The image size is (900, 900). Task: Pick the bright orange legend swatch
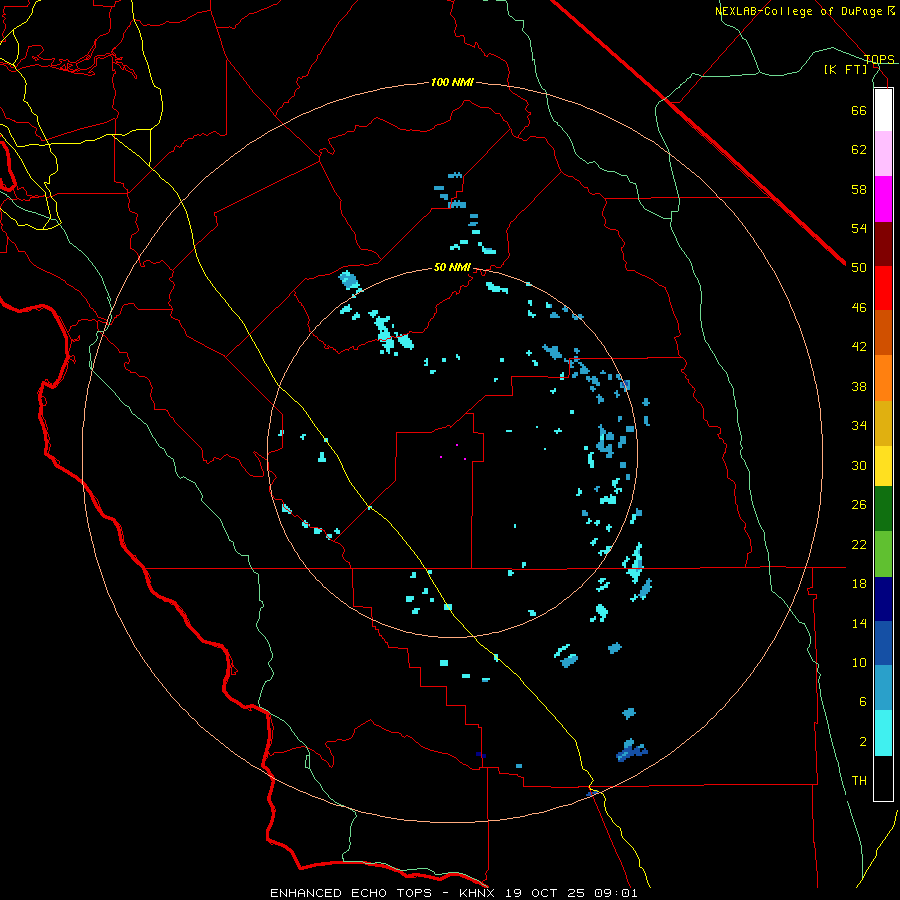click(x=883, y=378)
